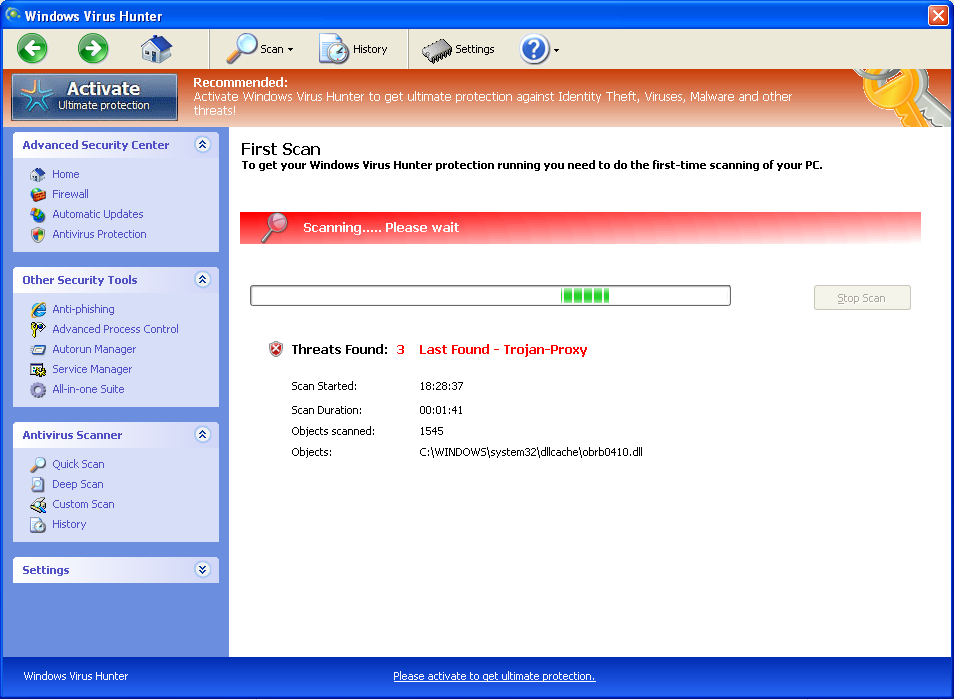Launch the Anti-phishing tool
The width and height of the screenshot is (954, 700).
[83, 309]
